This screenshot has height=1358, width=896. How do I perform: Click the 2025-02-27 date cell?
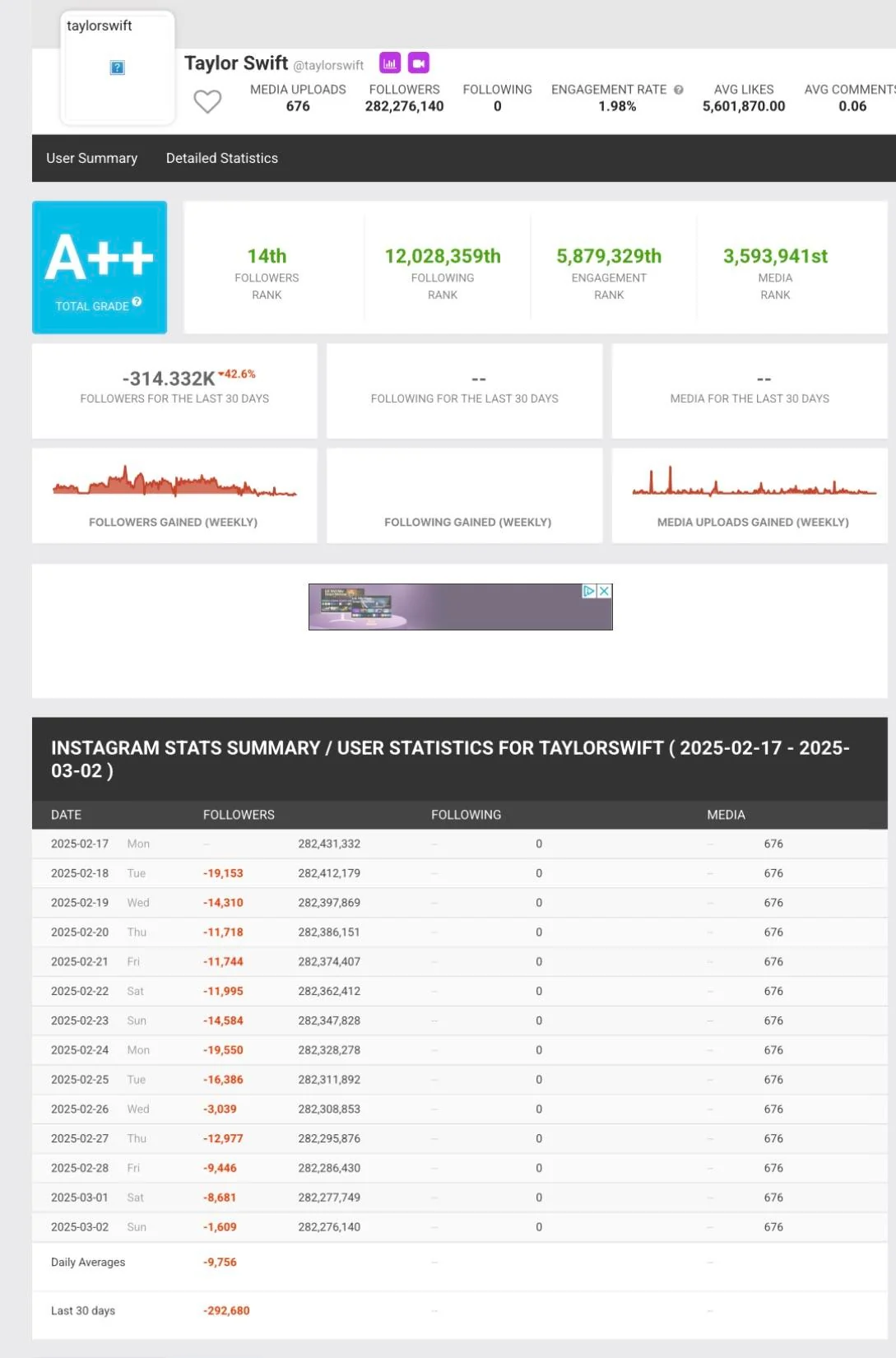tap(80, 1138)
